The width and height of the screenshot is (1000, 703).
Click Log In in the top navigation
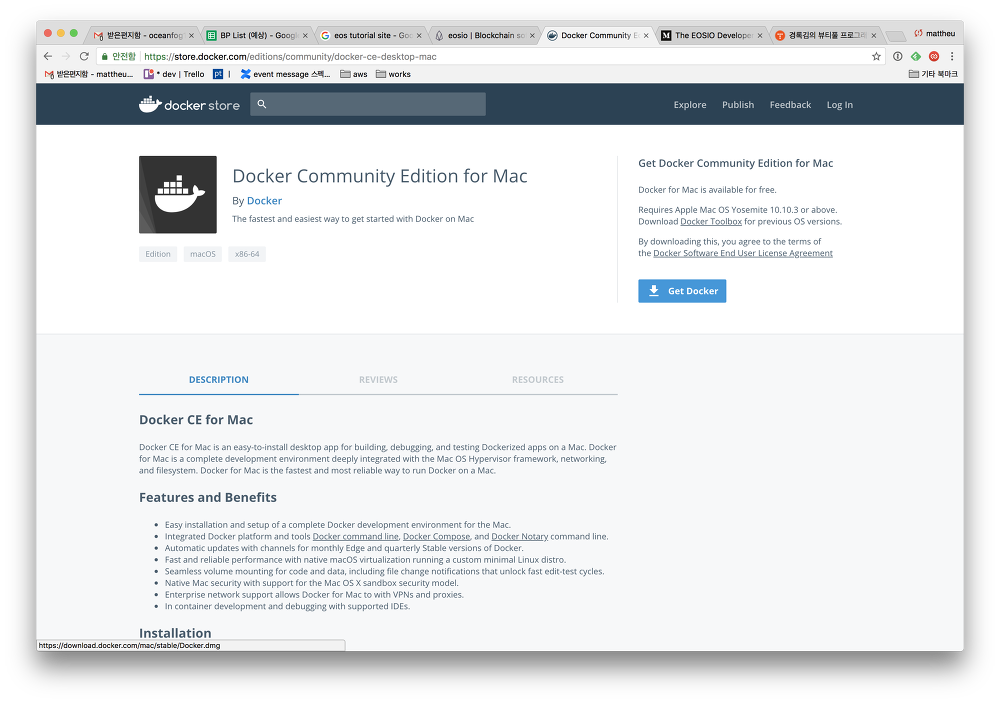(839, 105)
